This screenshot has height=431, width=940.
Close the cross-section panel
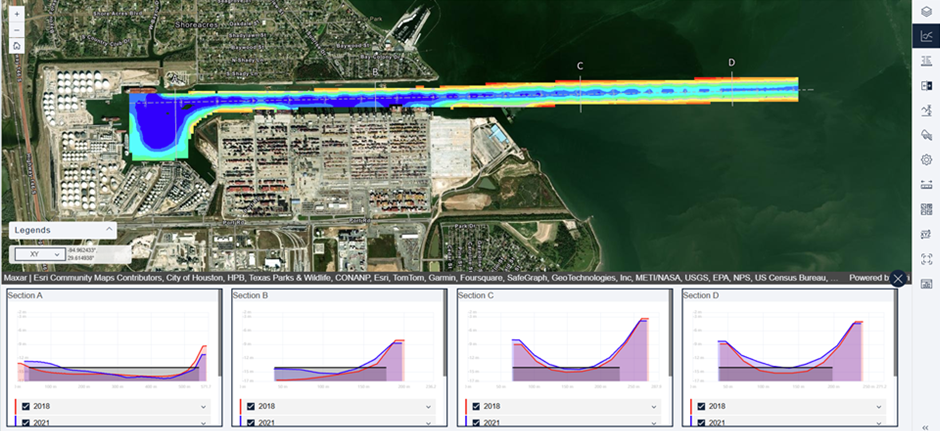click(898, 279)
